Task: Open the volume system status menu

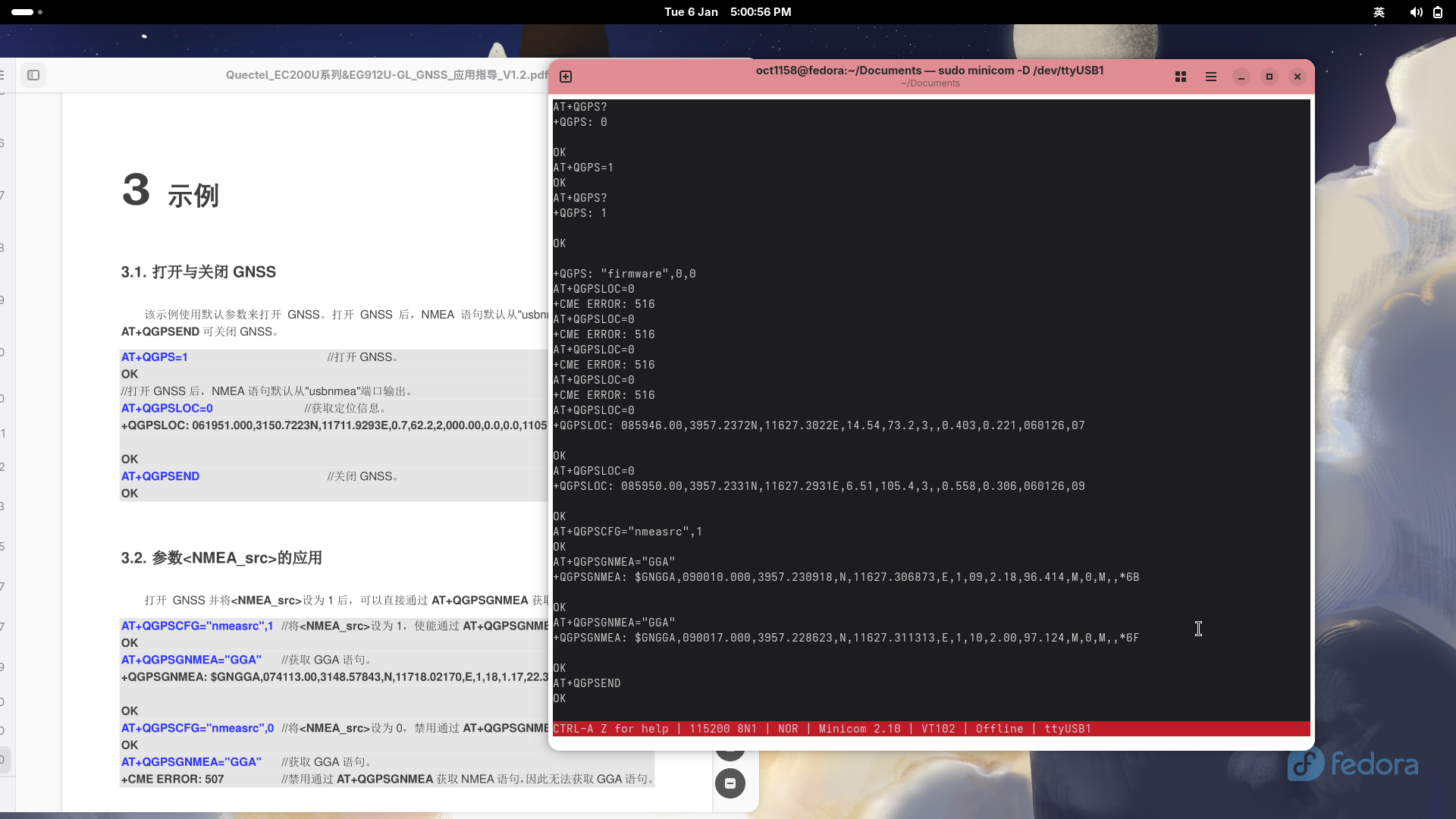Action: pyautogui.click(x=1416, y=12)
